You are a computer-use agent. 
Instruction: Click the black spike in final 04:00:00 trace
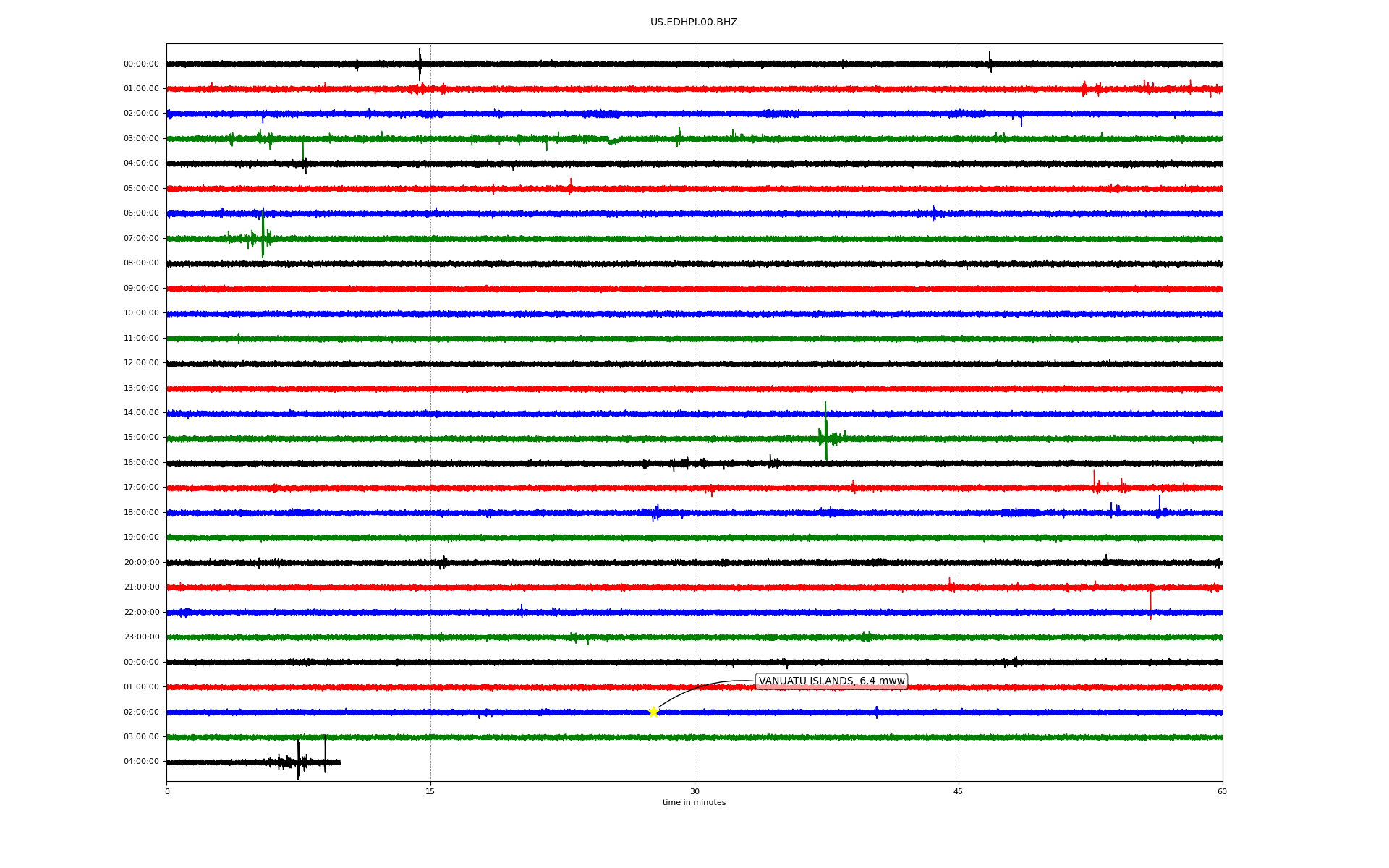pyautogui.click(x=298, y=759)
